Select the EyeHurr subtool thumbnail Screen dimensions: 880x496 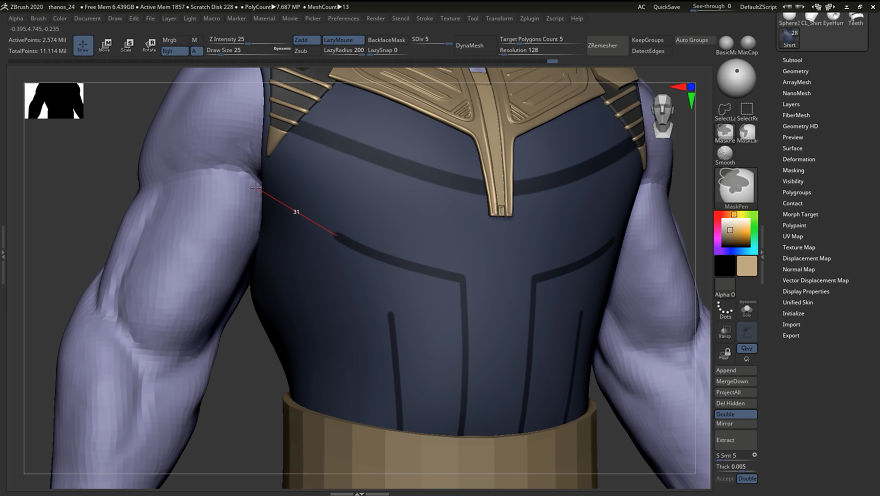[833, 18]
